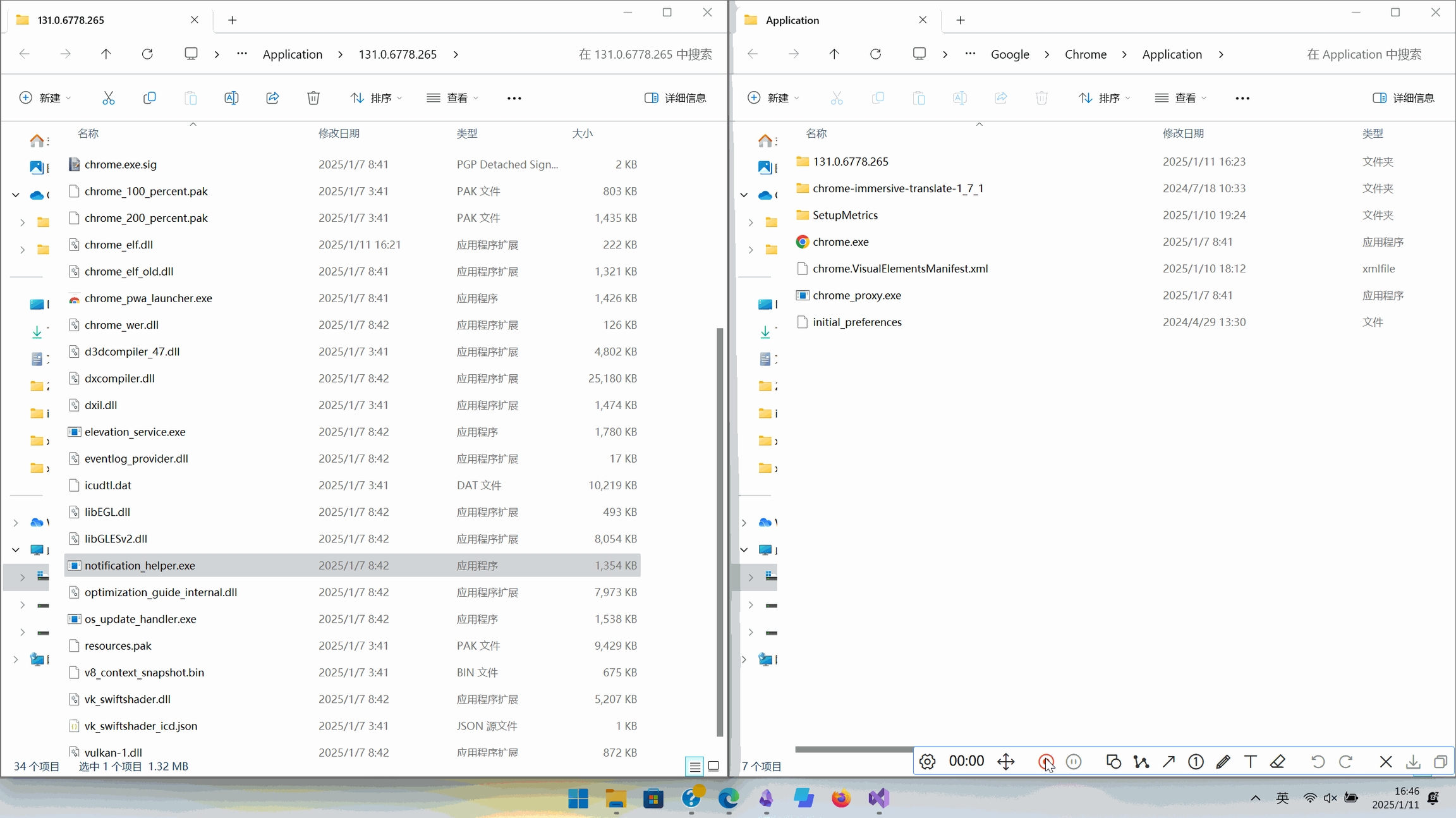Screen dimensions: 1456x818
Task: Open the New dropdown in left window
Action: 45,98
